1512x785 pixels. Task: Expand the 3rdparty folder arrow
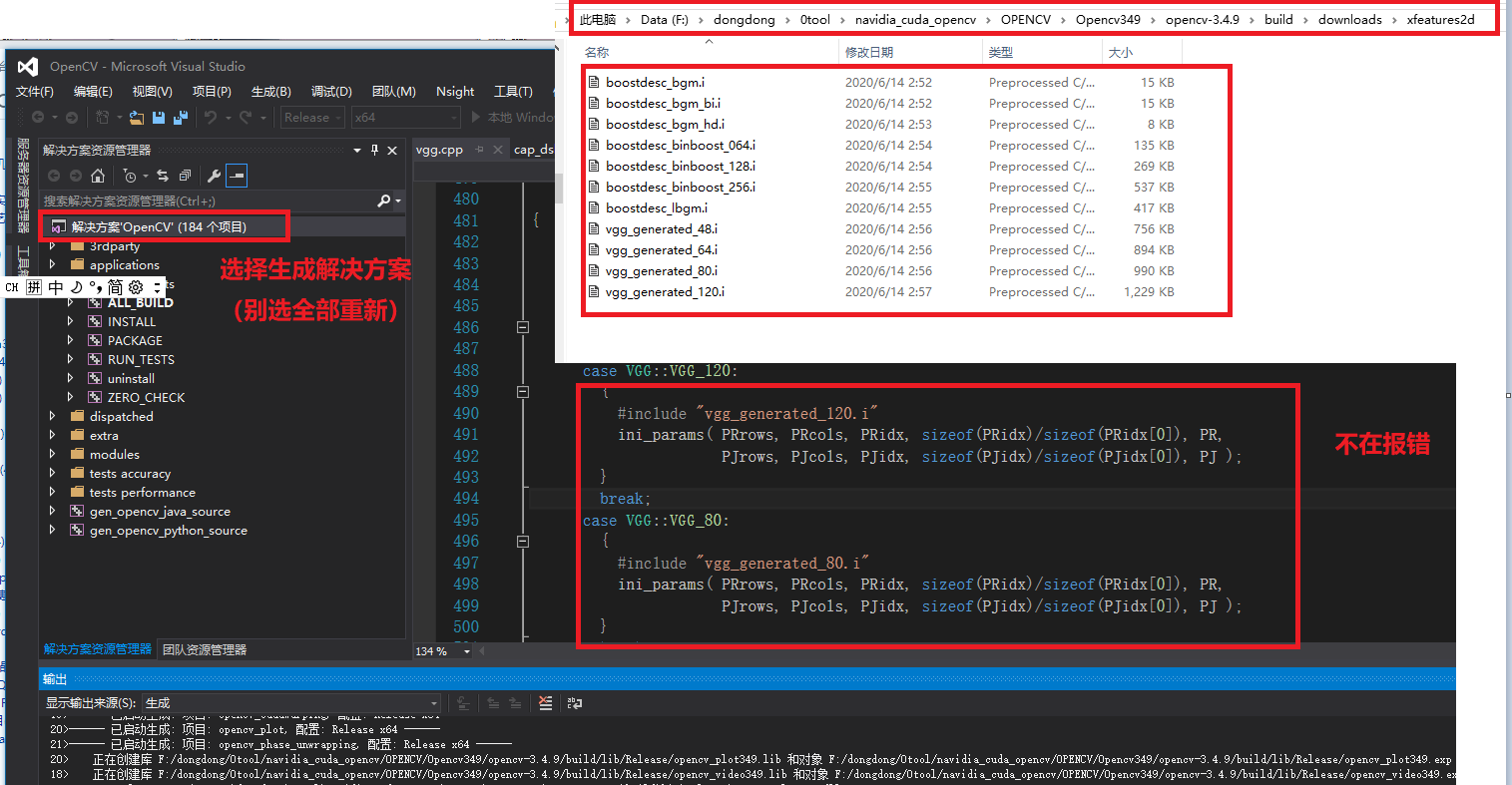click(53, 246)
